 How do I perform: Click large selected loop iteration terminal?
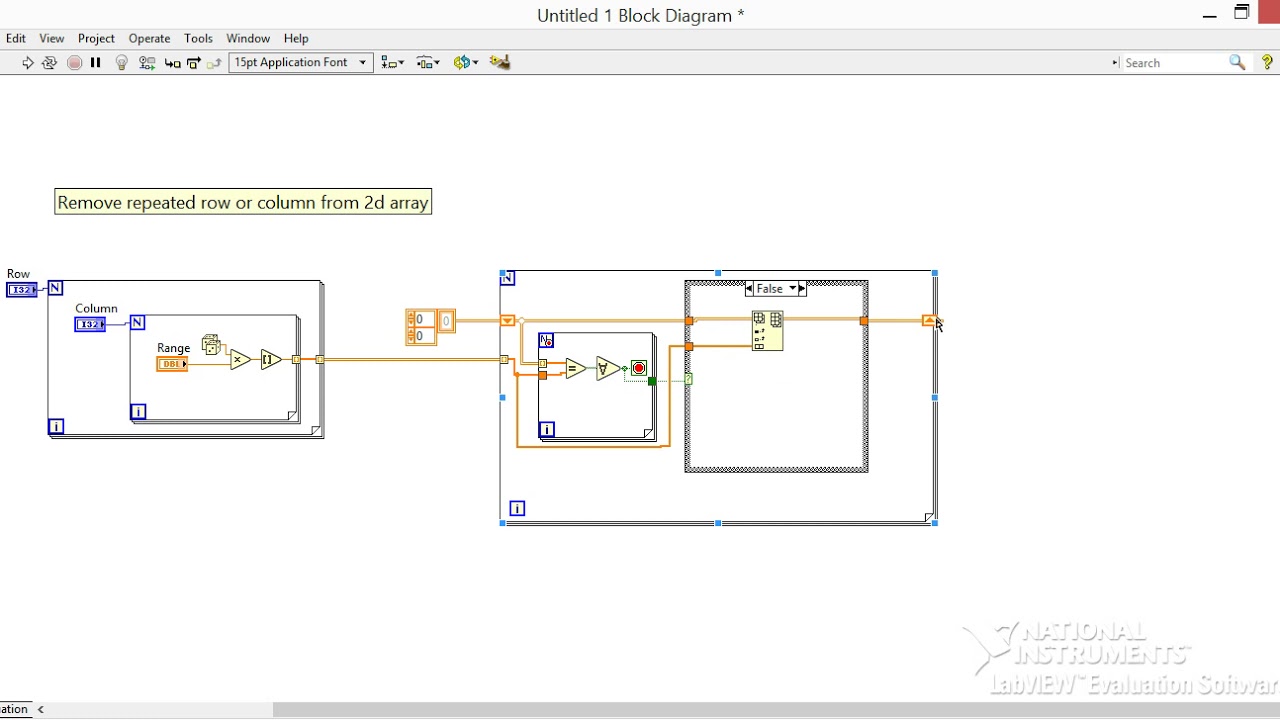tap(517, 509)
